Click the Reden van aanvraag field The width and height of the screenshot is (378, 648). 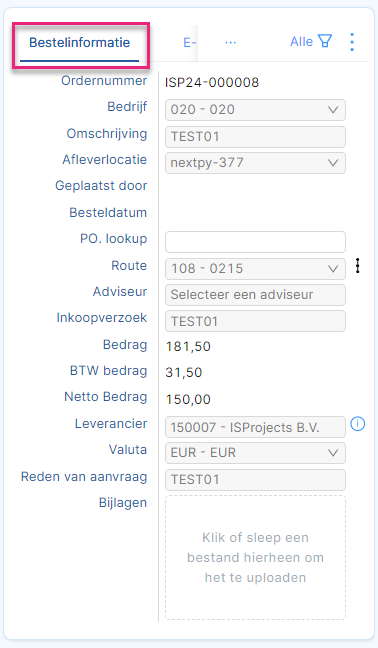coord(255,480)
